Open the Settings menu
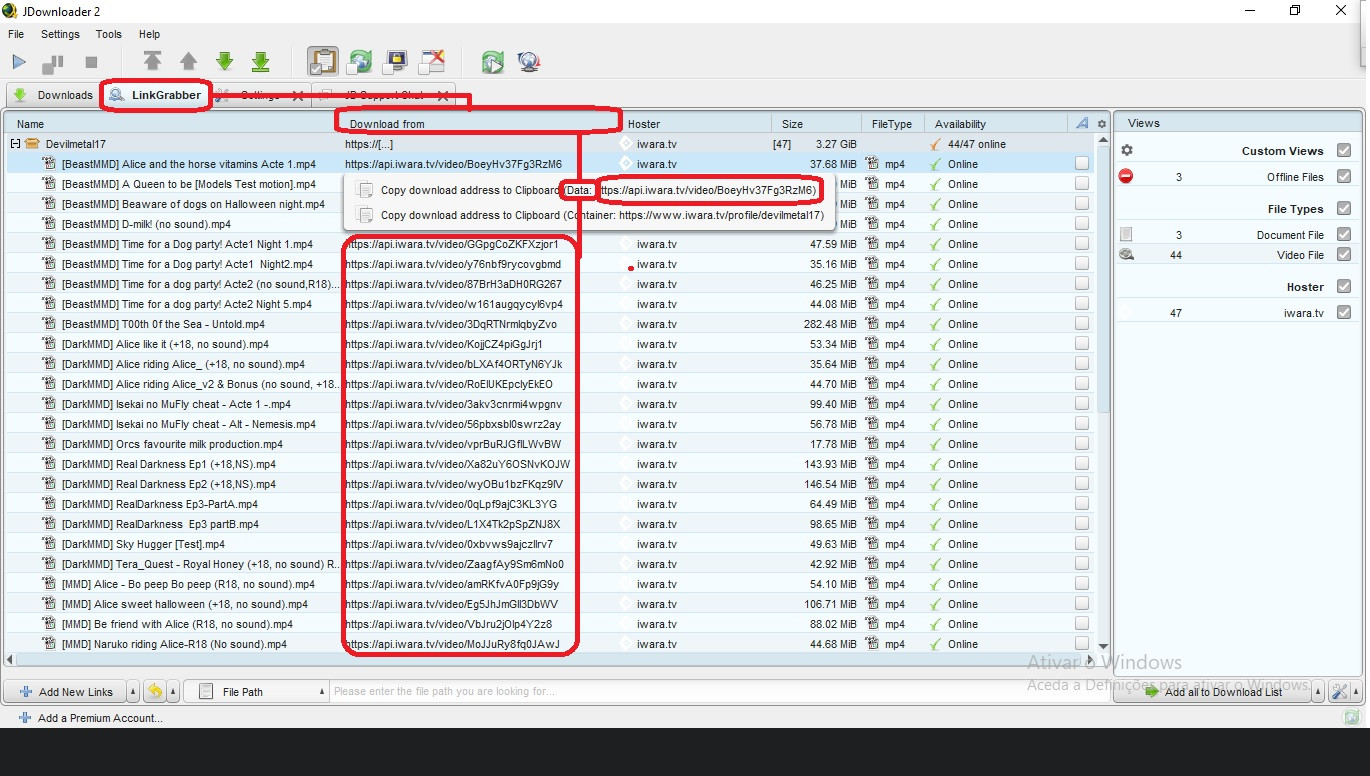This screenshot has width=1370, height=776. [x=60, y=34]
